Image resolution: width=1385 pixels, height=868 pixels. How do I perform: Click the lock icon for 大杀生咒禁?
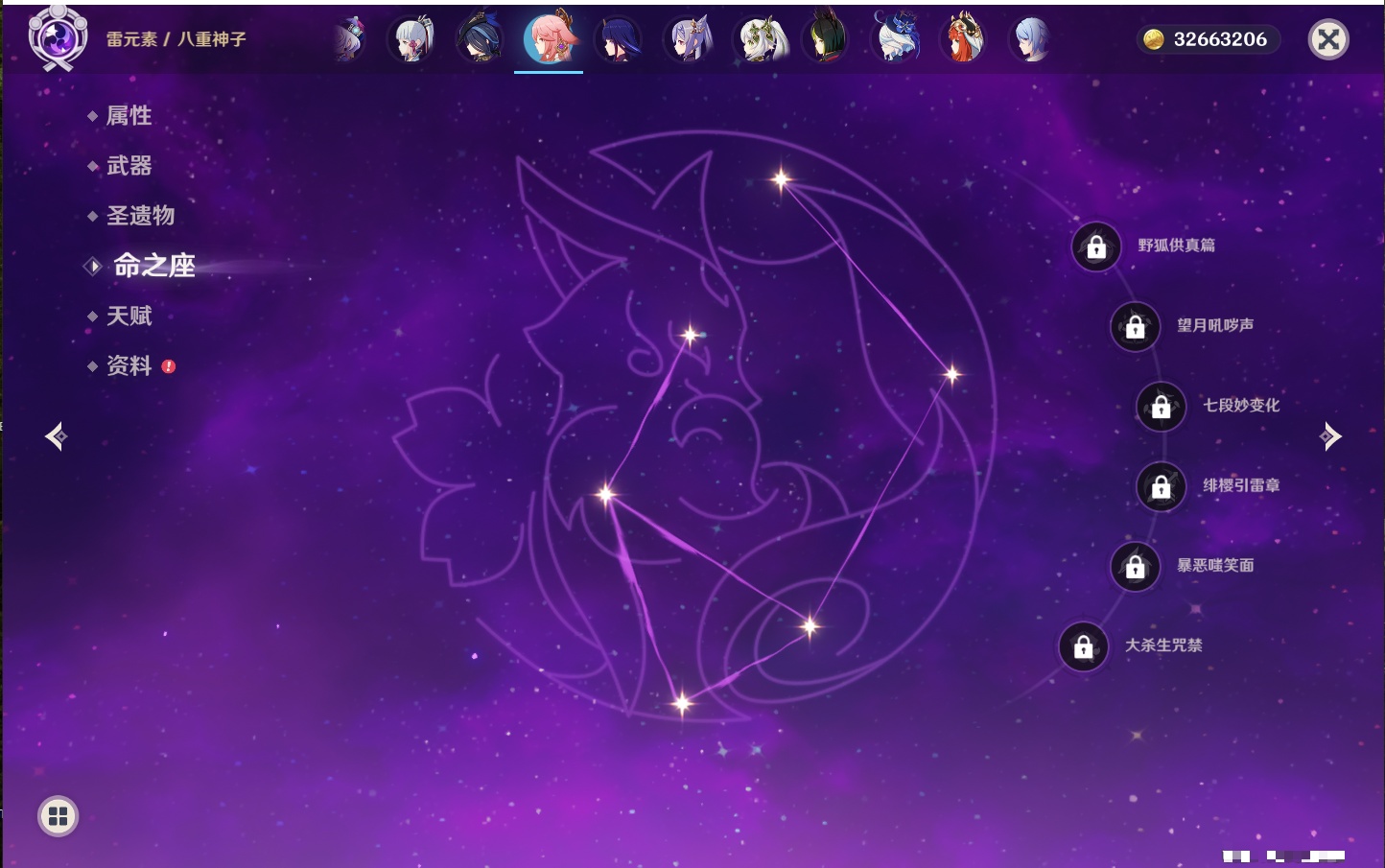pyautogui.click(x=1083, y=646)
